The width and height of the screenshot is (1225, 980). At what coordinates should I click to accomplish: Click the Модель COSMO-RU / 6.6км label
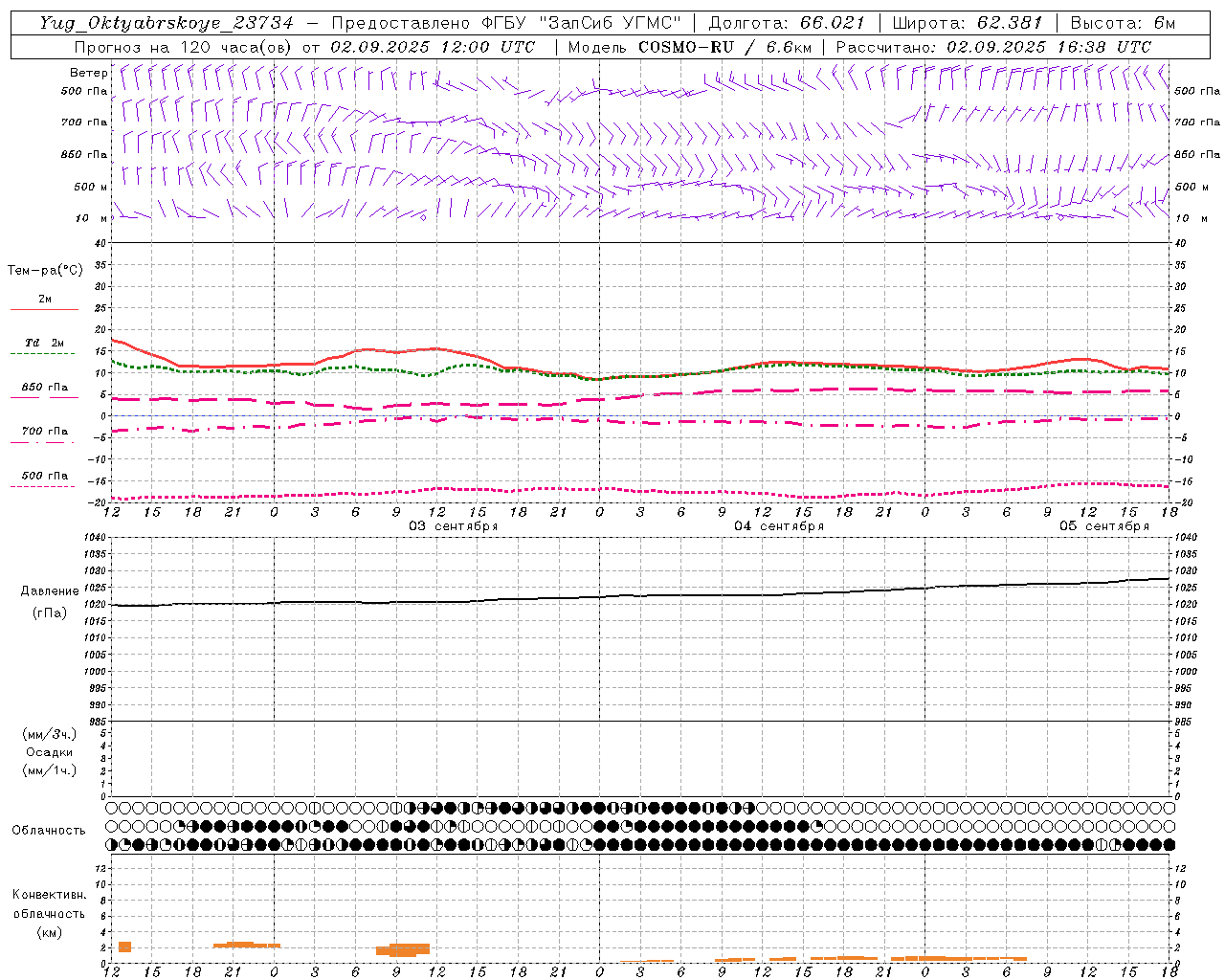coord(689,46)
